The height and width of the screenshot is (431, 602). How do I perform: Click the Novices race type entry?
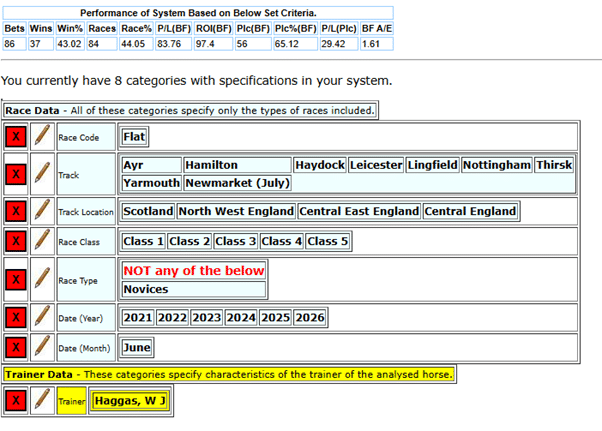coord(194,289)
